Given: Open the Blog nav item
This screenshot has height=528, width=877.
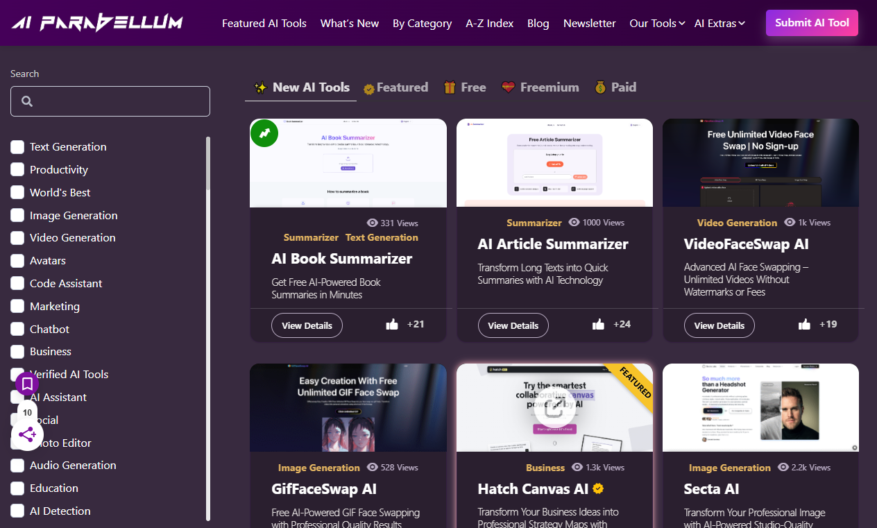Looking at the screenshot, I should 538,23.
